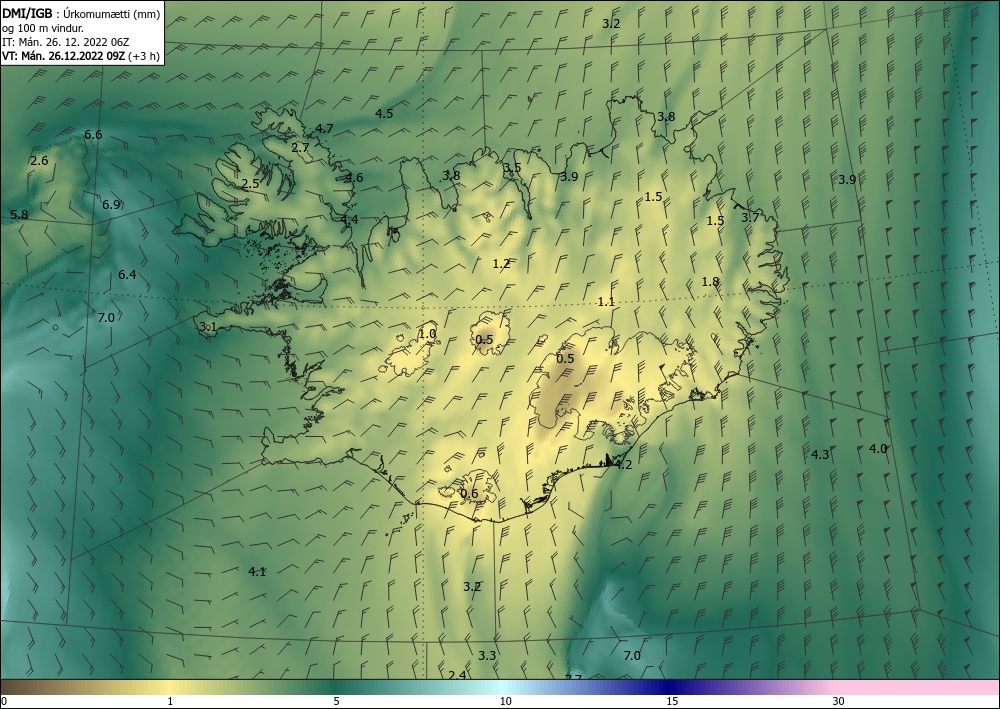The height and width of the screenshot is (709, 1000).
Task: Select the bold 'VT: Mán. 26.12.2022 09Z' valid time
Action: pyautogui.click(x=64, y=56)
